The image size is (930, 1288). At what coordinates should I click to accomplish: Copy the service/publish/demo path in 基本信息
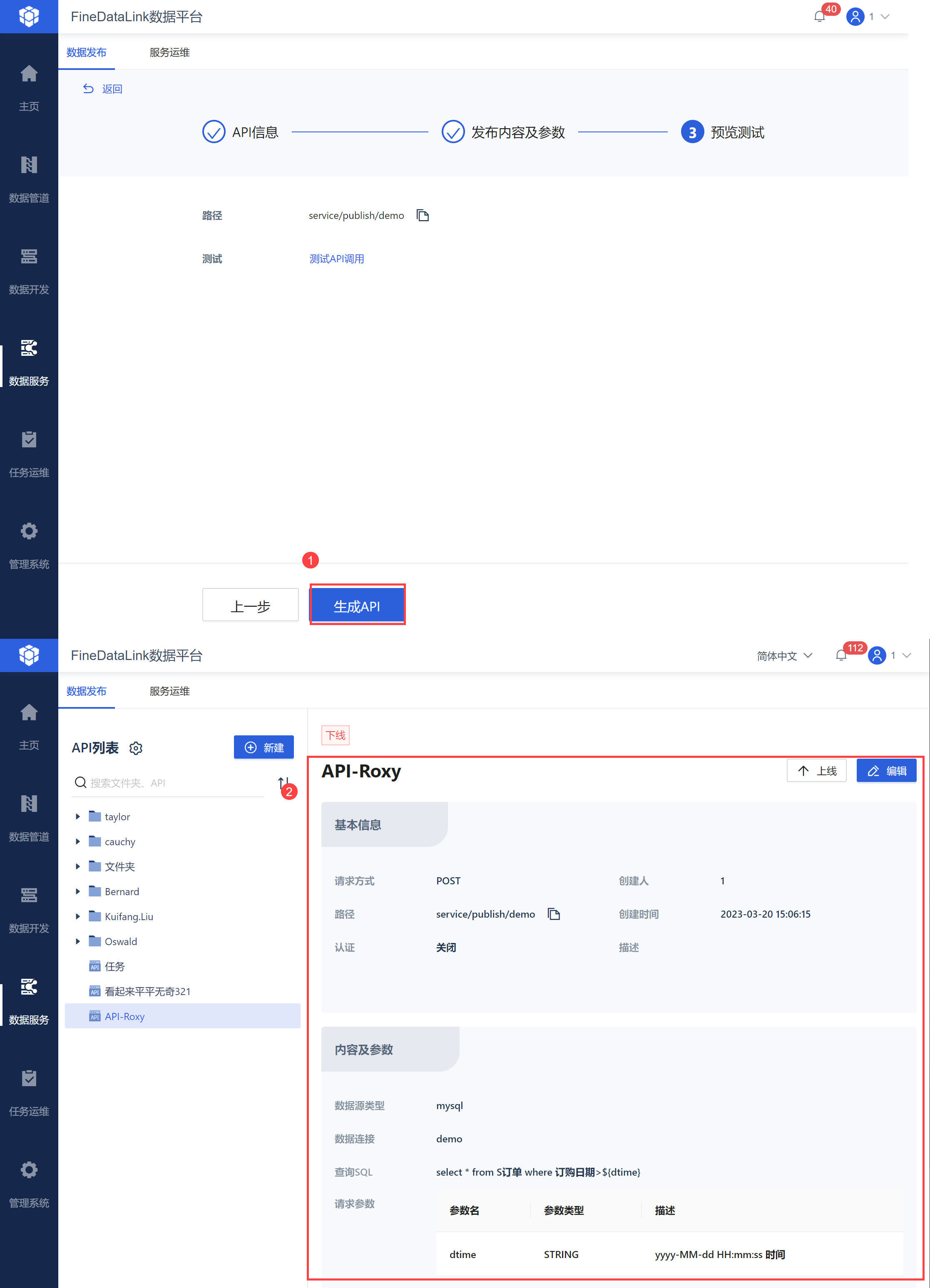click(553, 914)
